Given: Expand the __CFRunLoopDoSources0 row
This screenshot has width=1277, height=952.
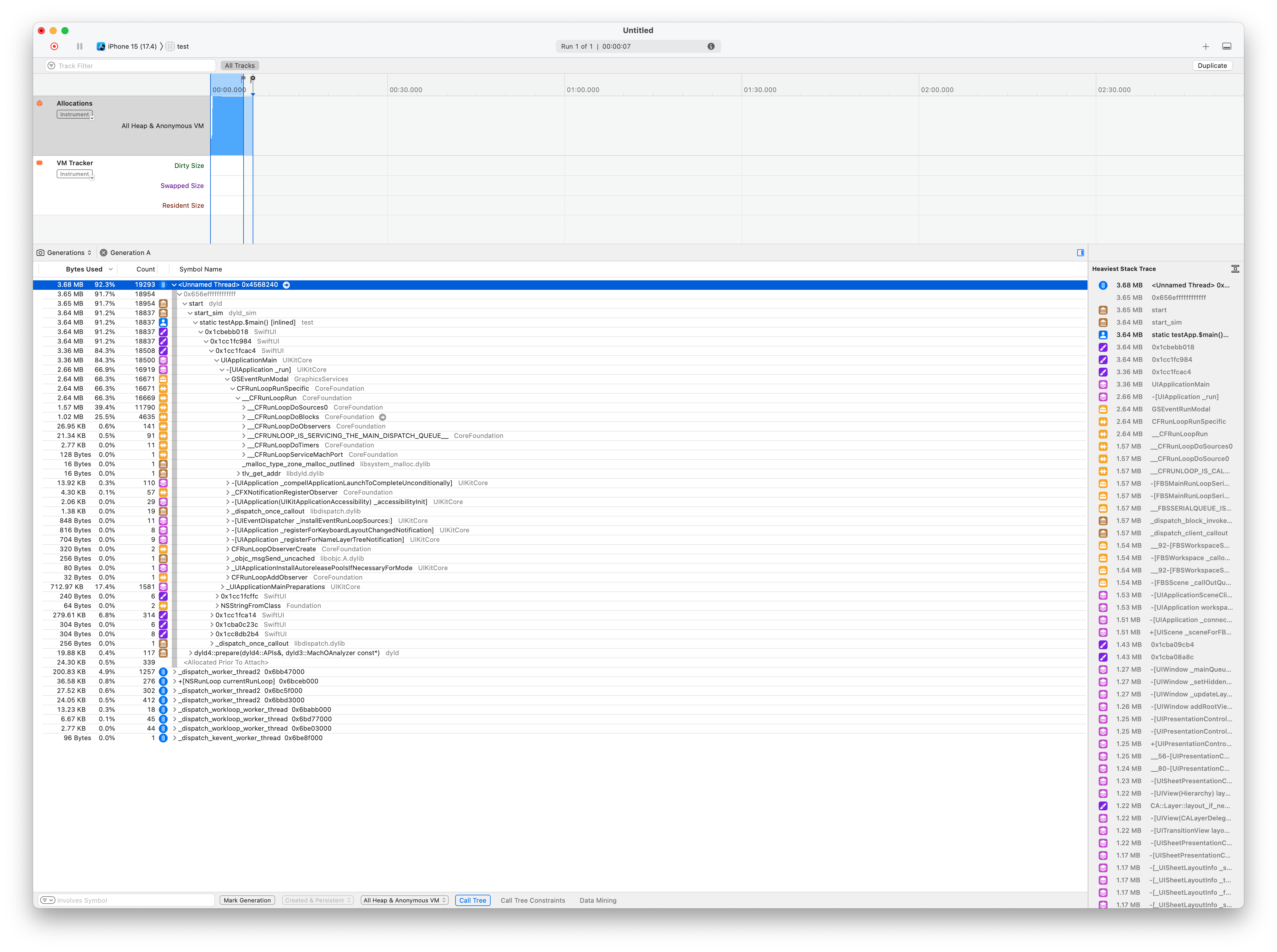Looking at the screenshot, I should coord(243,408).
